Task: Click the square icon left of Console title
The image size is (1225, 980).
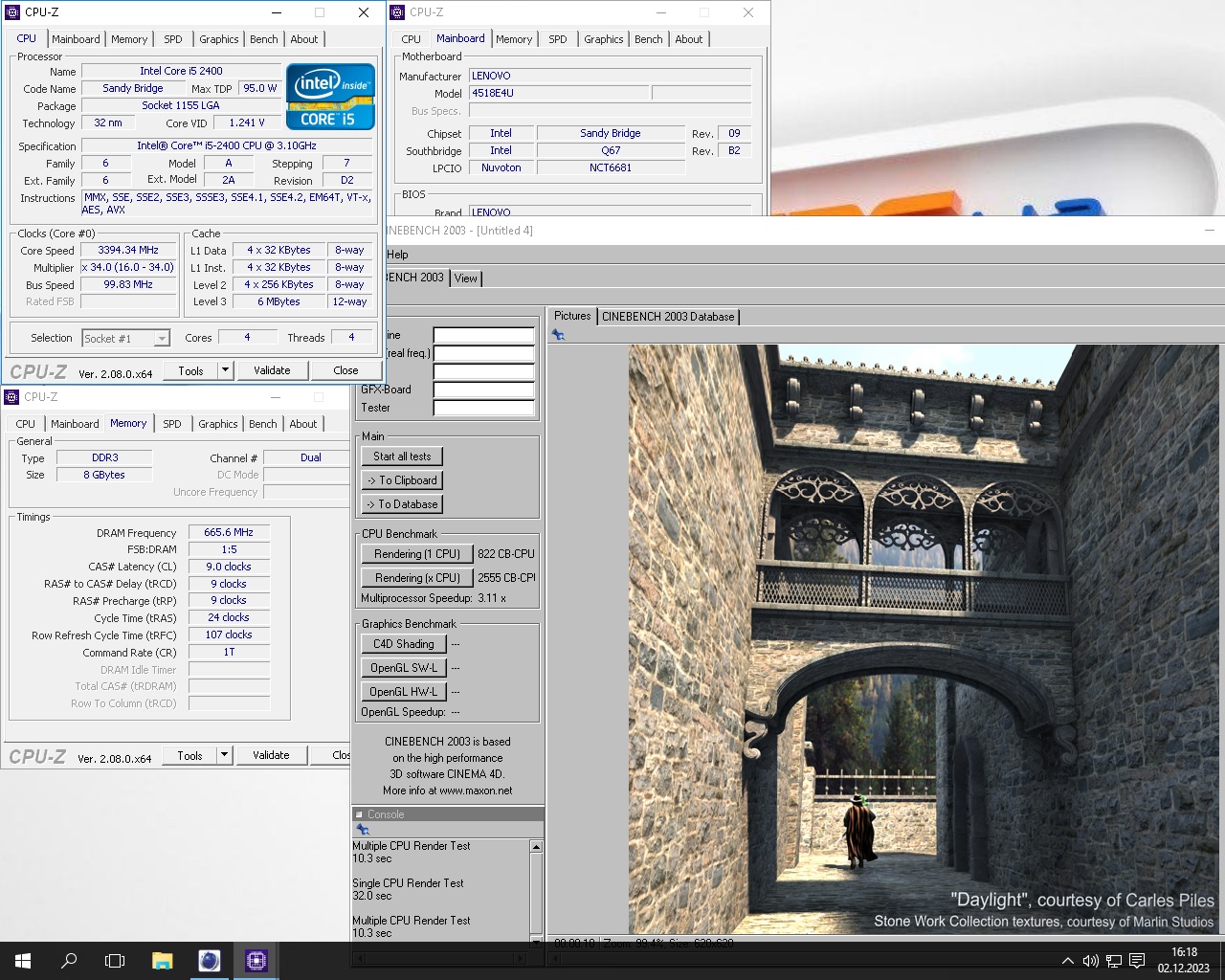Action: click(x=360, y=814)
